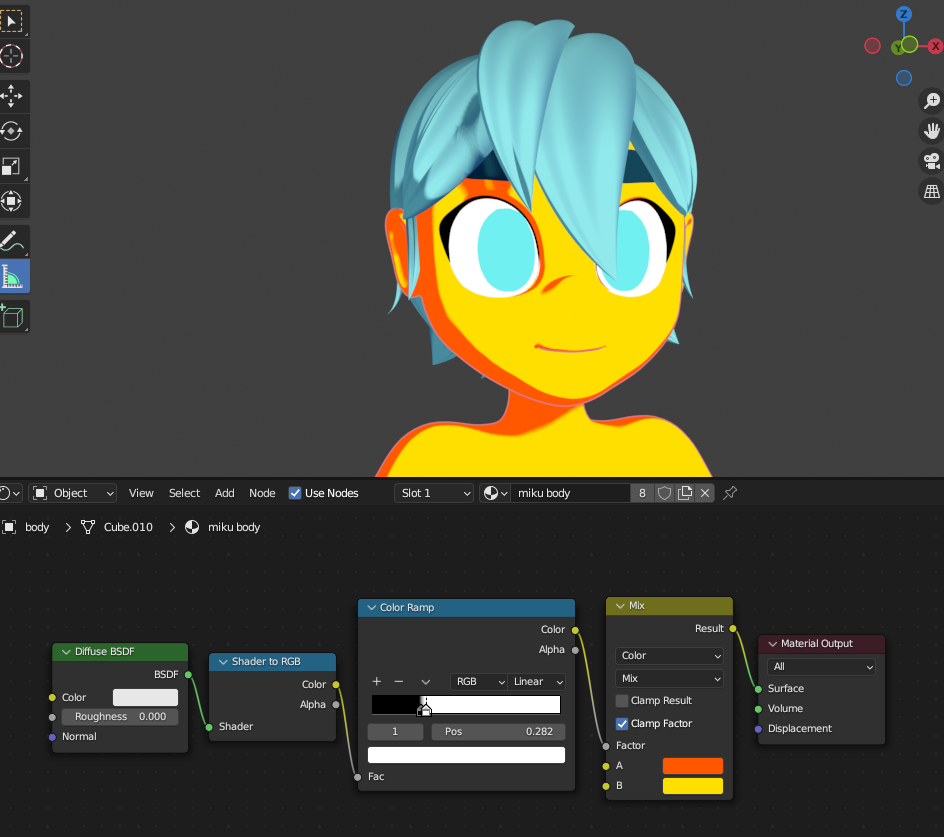Screen dimensions: 944x837
Task: Click the material user count 8 button
Action: pyautogui.click(x=642, y=493)
